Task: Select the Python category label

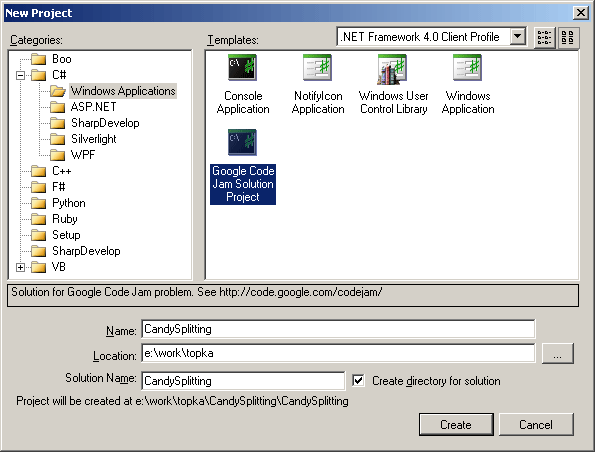Action: pos(69,203)
